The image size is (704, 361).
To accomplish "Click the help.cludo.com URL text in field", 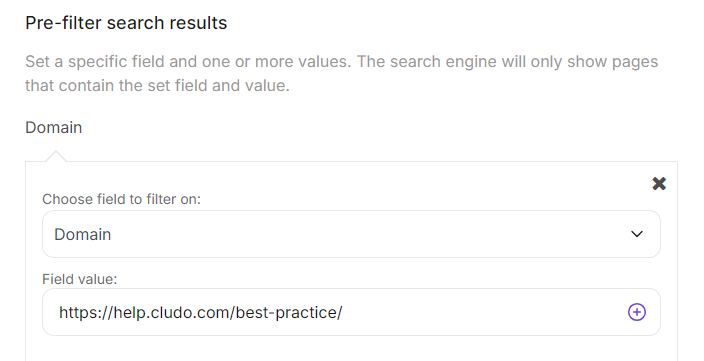I will 200,313.
